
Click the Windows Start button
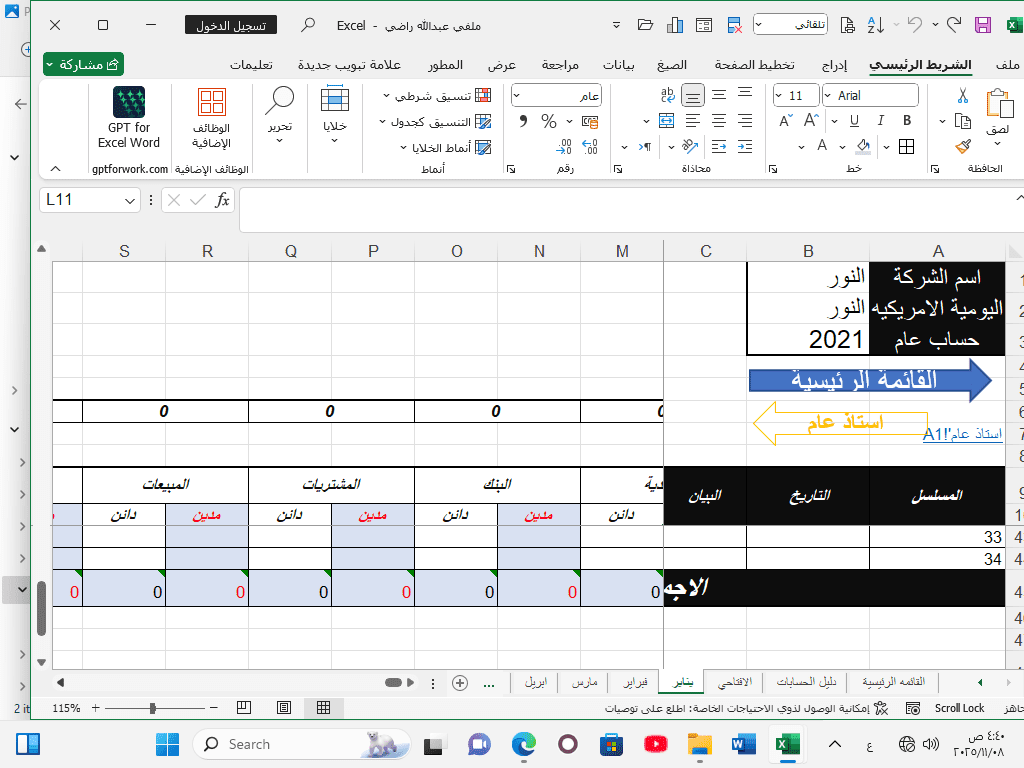point(167,744)
